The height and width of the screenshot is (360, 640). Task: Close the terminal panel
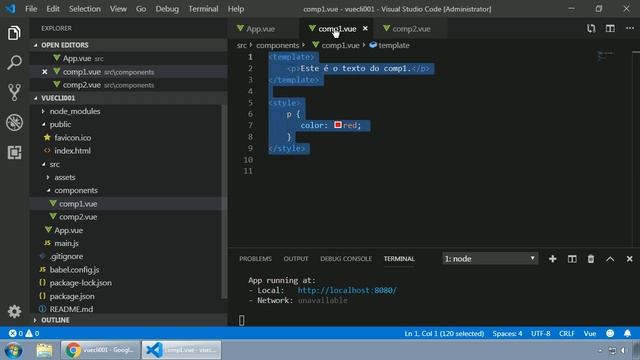click(x=629, y=259)
